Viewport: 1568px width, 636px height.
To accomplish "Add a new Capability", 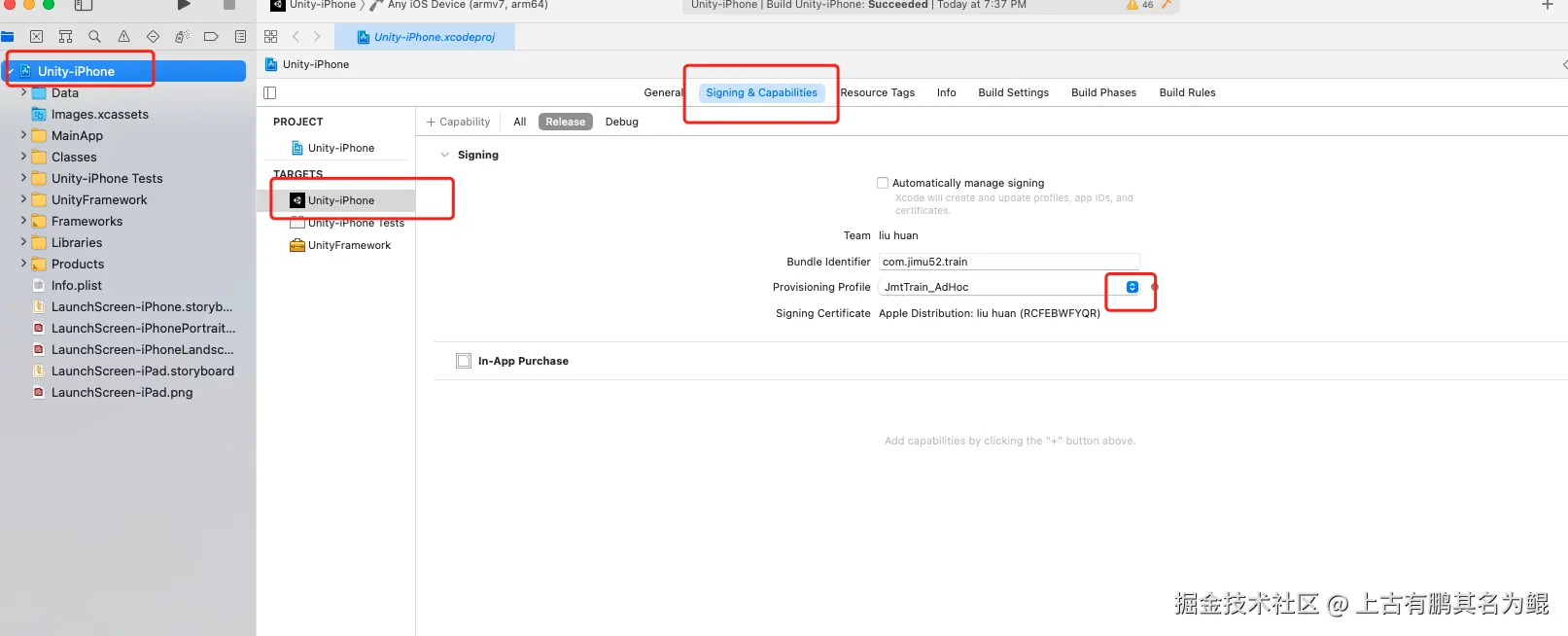I will tap(459, 123).
